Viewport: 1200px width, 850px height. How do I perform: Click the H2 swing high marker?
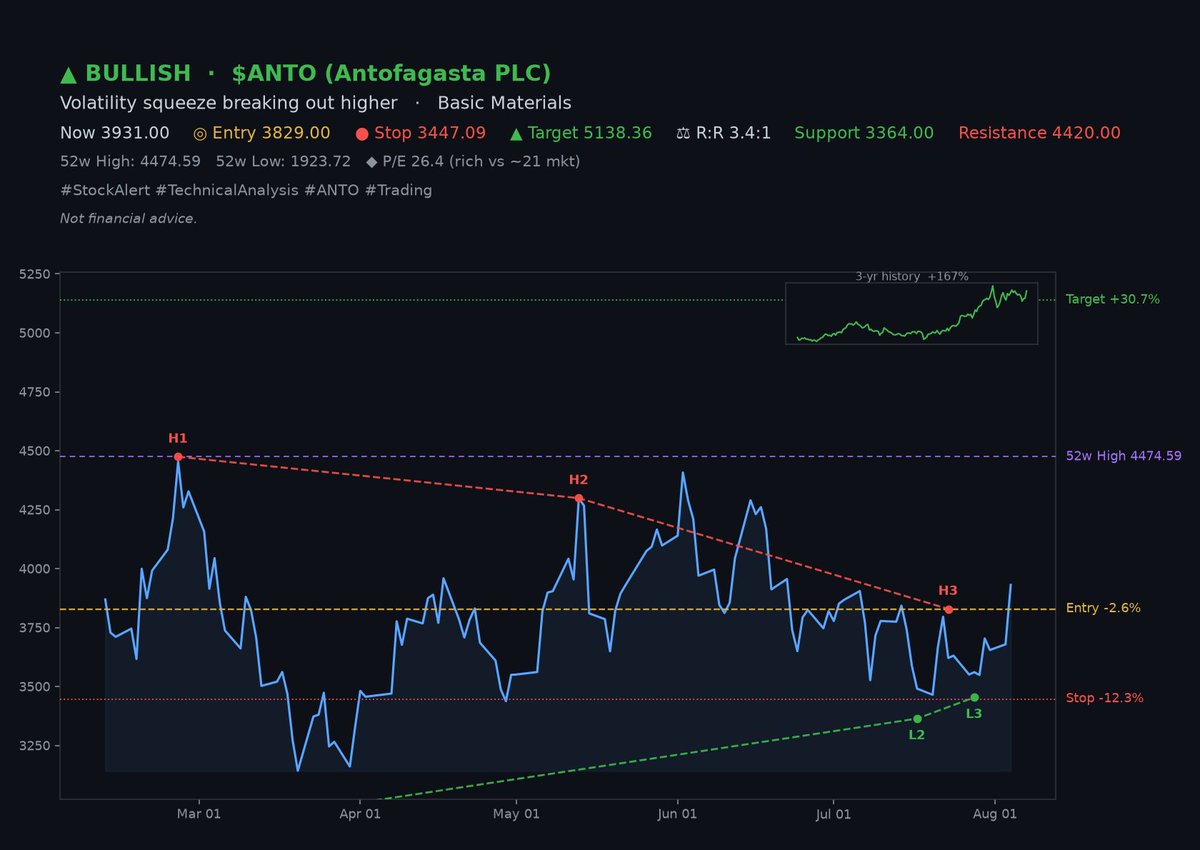click(579, 498)
